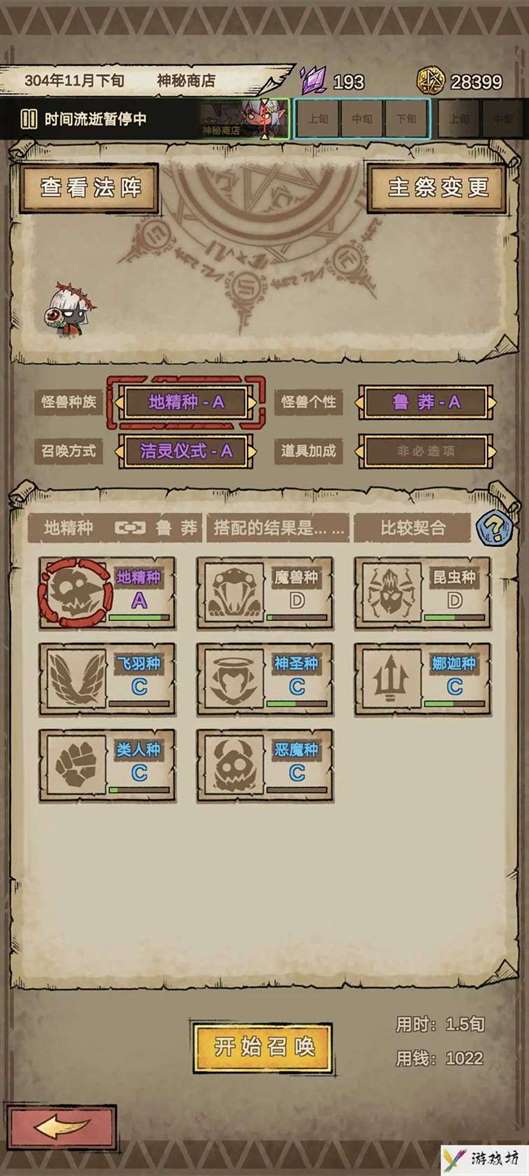Click the right arrow of 召唤方式 selector

[x=252, y=451]
